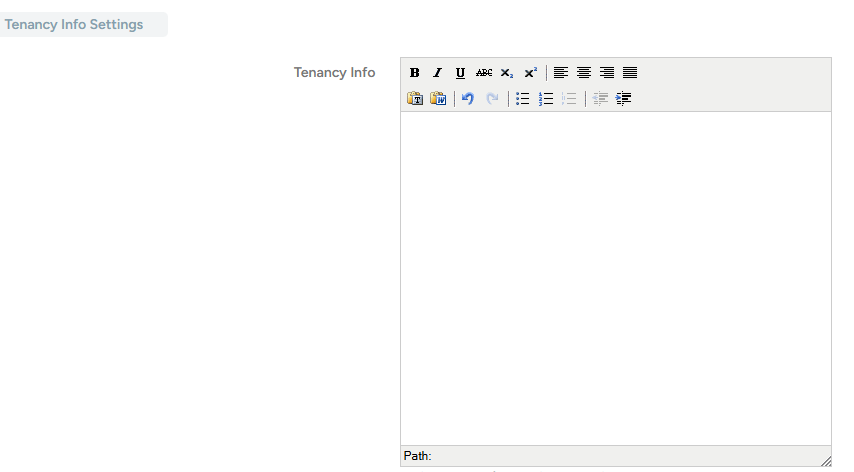Image resolution: width=854 pixels, height=472 pixels.
Task: Insert a numbered list
Action: (x=546, y=99)
